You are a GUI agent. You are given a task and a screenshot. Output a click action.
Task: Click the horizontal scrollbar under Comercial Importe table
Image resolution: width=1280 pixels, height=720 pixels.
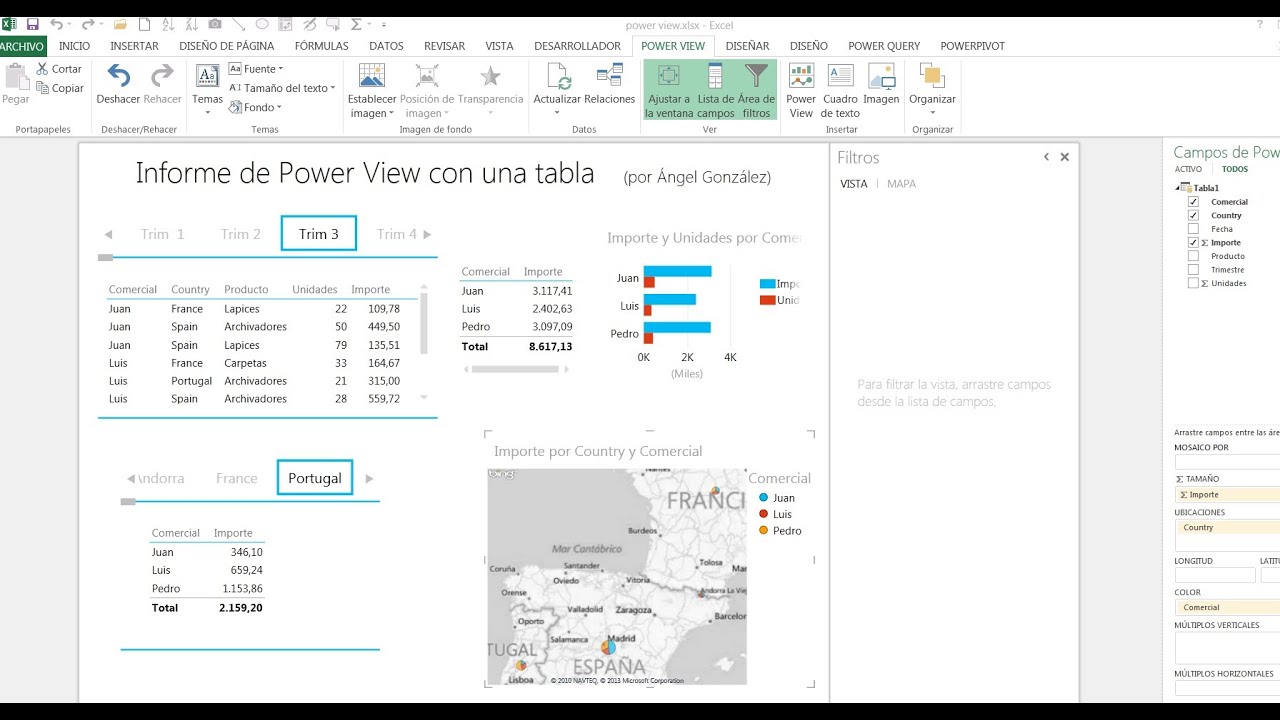[517, 369]
